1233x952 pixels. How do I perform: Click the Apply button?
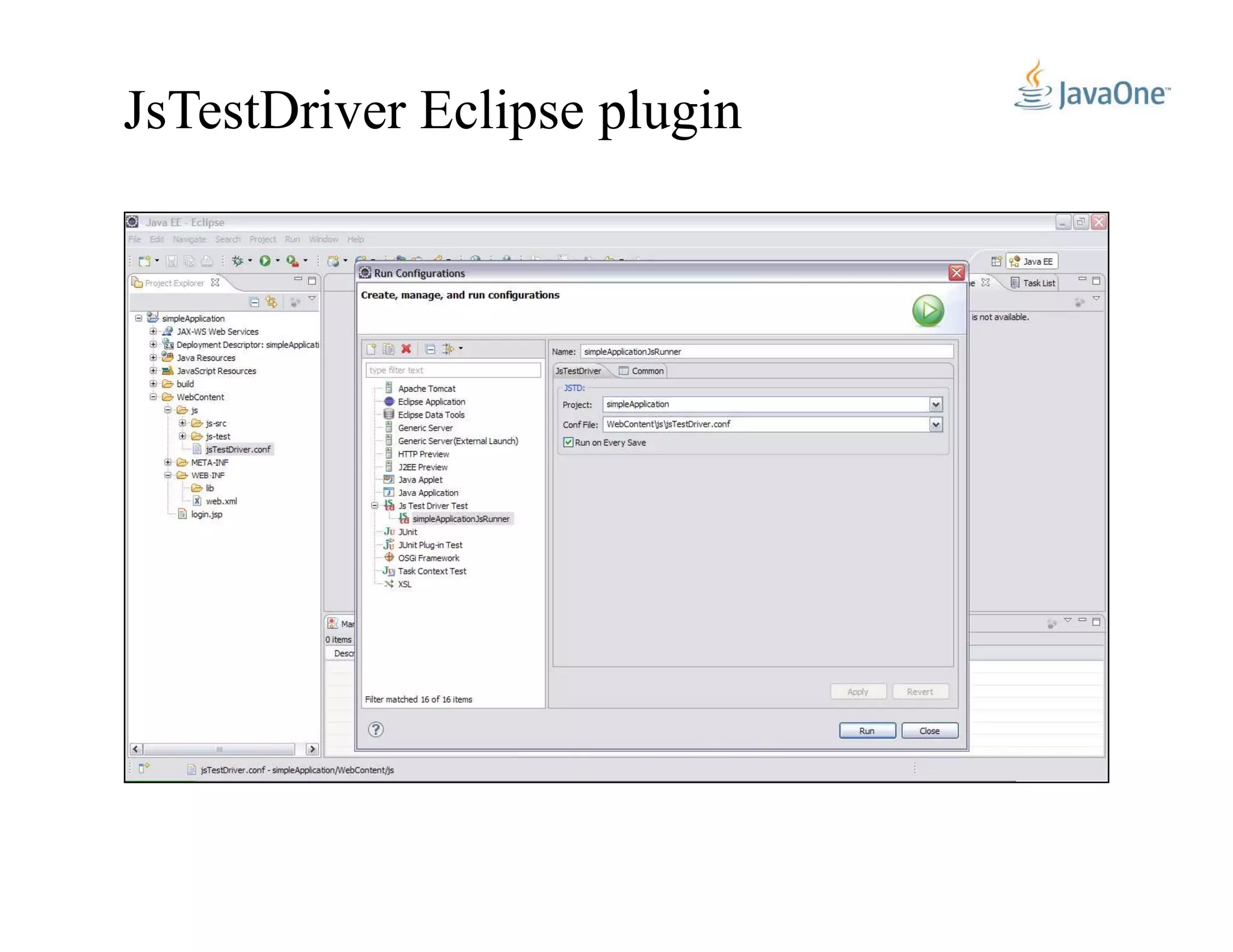coord(858,691)
